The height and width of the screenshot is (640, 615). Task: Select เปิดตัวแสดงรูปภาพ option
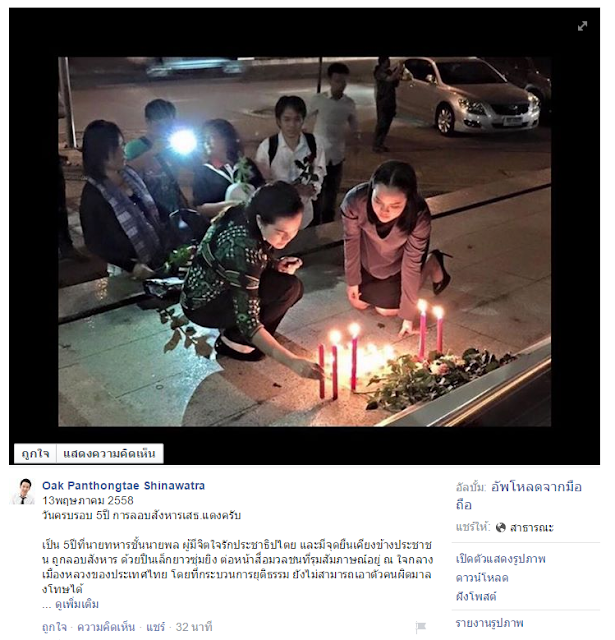click(500, 558)
